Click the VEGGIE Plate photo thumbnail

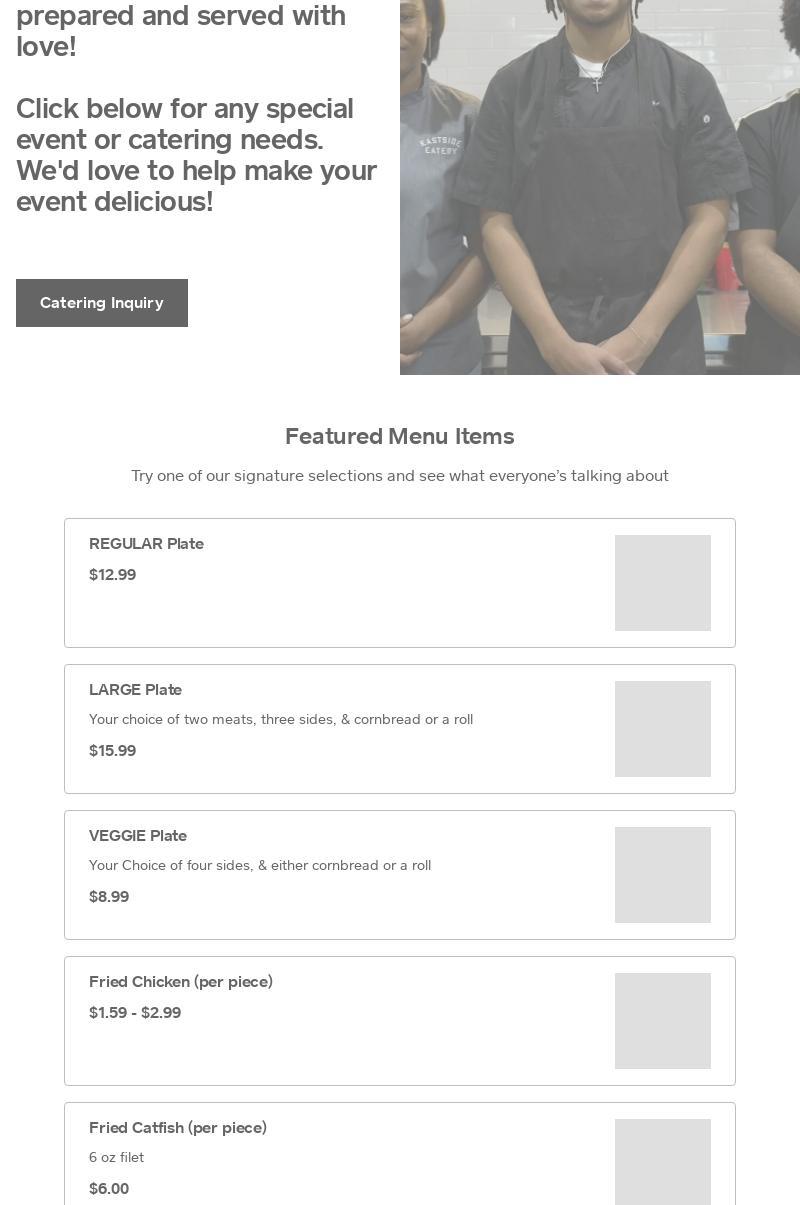click(x=662, y=874)
